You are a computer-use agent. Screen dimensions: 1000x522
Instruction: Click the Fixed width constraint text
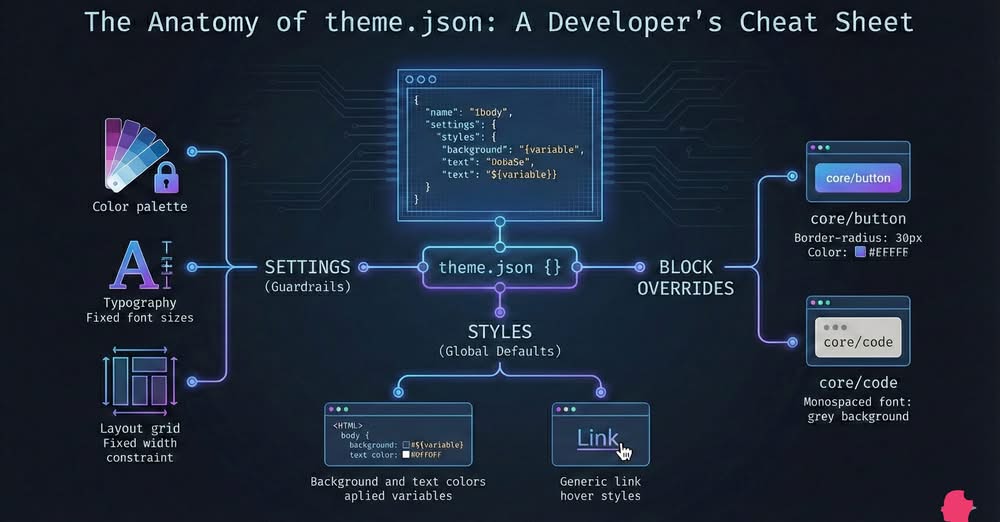(x=140, y=450)
